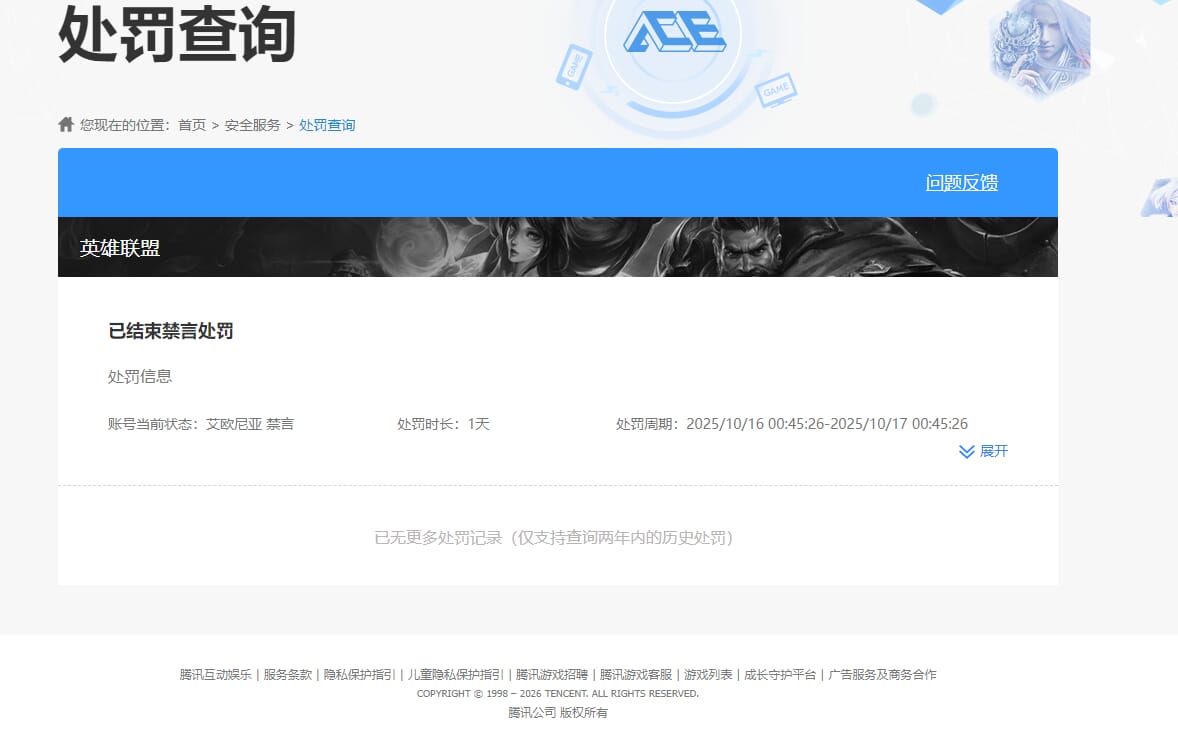Open 游戏列表 footer link

pyautogui.click(x=708, y=674)
